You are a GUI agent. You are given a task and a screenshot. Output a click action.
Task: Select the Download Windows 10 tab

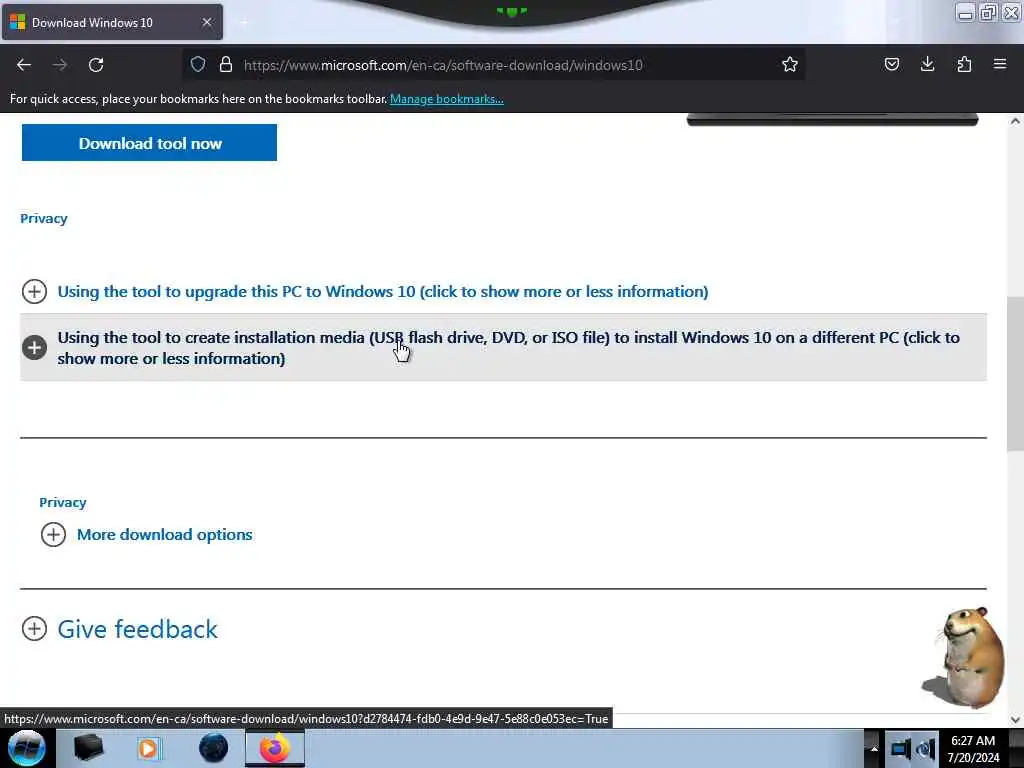click(112, 22)
